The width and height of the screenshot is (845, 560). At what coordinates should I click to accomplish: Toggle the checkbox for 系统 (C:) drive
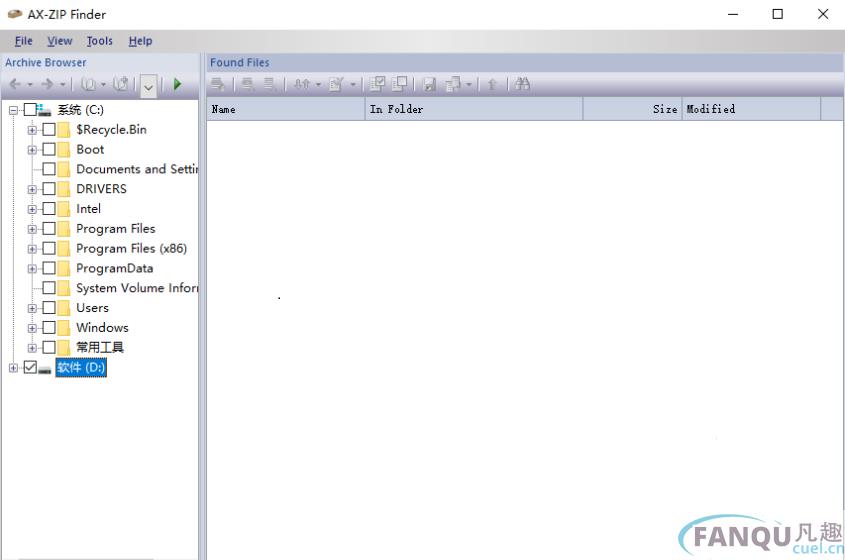tap(30, 110)
